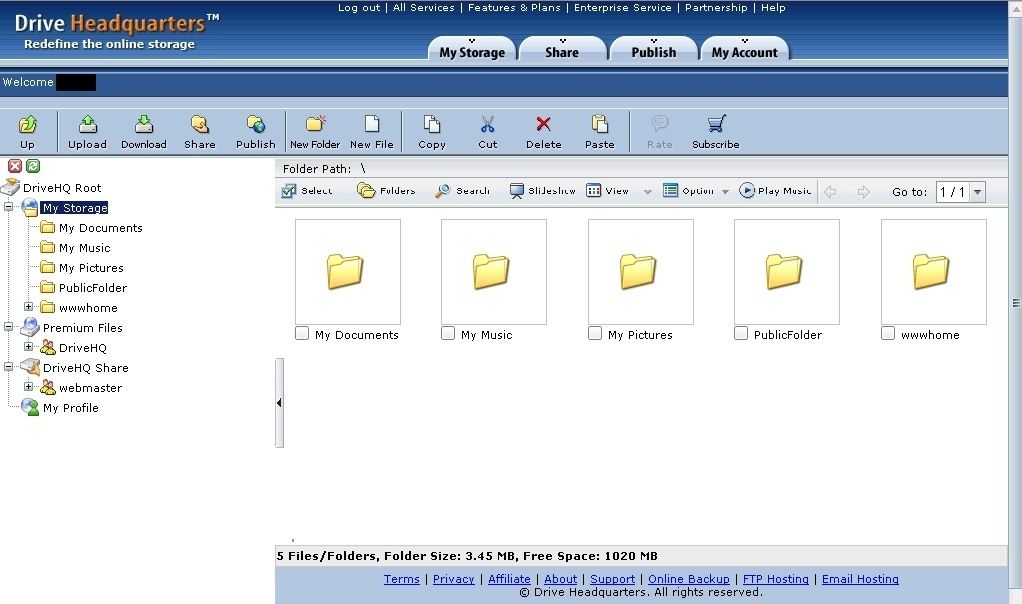Select PublicFolder in tree
The height and width of the screenshot is (604, 1022).
click(93, 288)
